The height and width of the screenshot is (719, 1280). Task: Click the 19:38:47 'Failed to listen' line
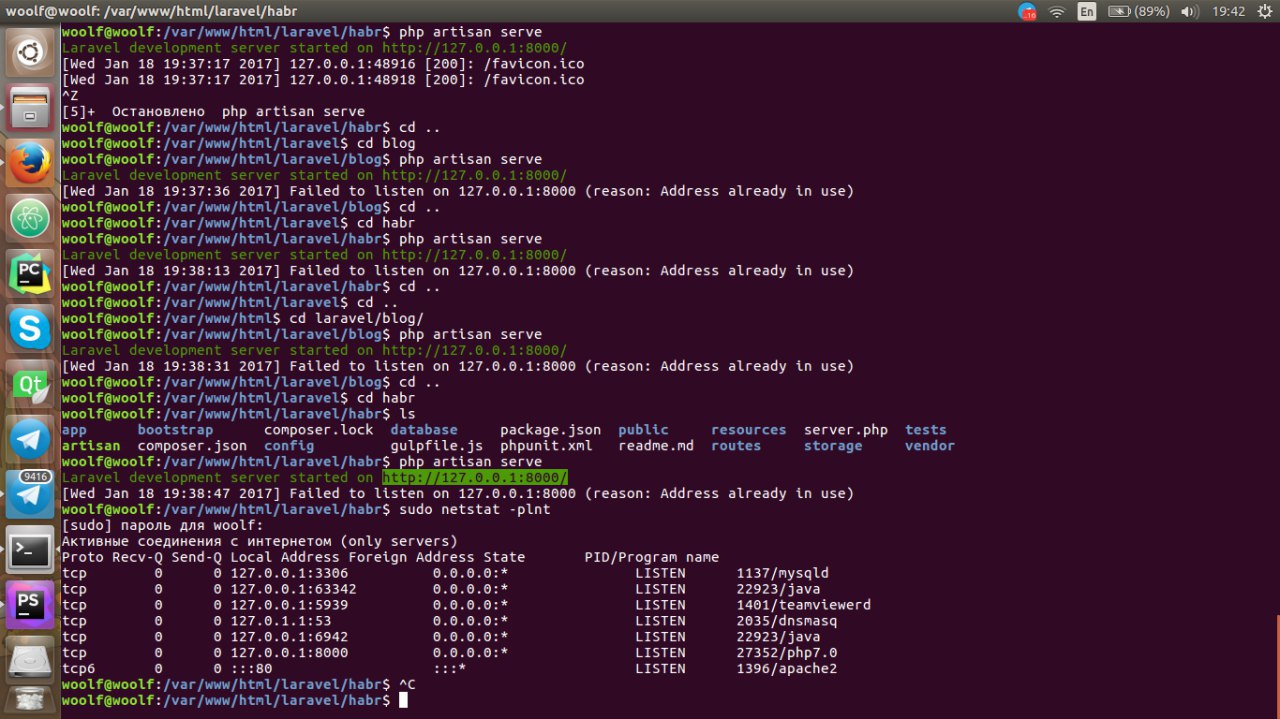coord(458,493)
